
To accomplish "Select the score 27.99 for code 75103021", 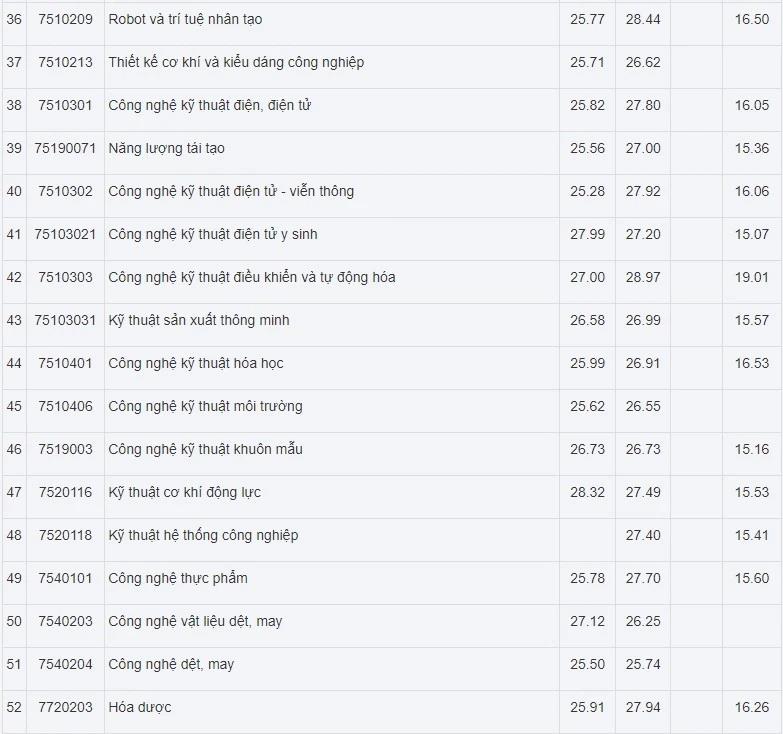I will pos(587,234).
